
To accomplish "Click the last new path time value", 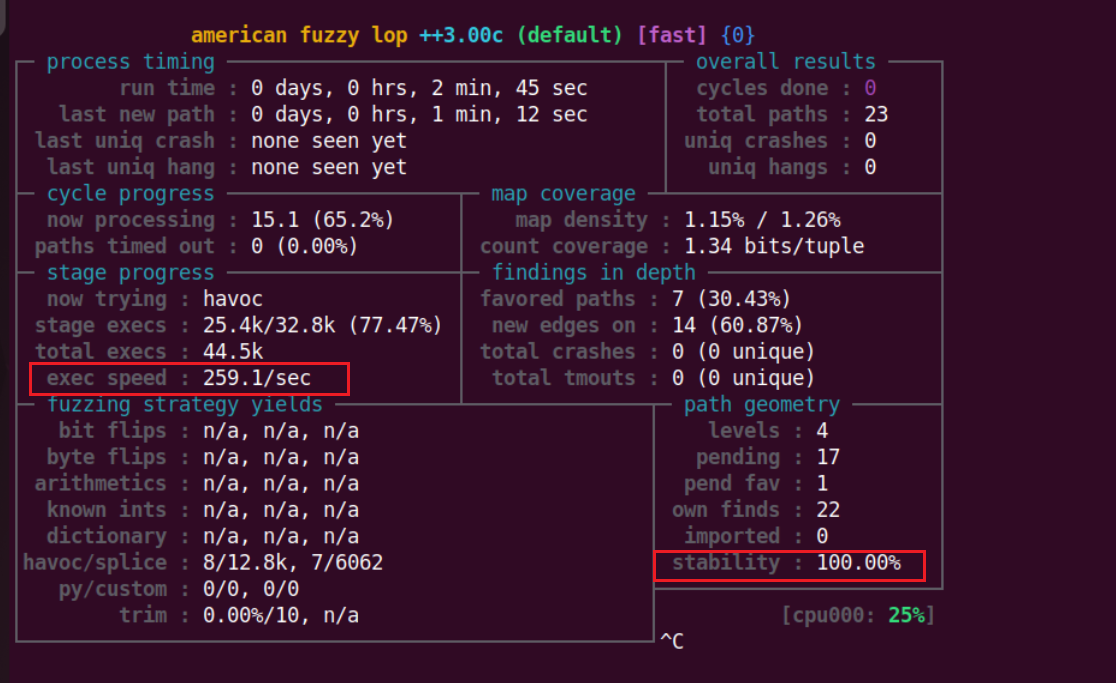I will (x=419, y=115).
